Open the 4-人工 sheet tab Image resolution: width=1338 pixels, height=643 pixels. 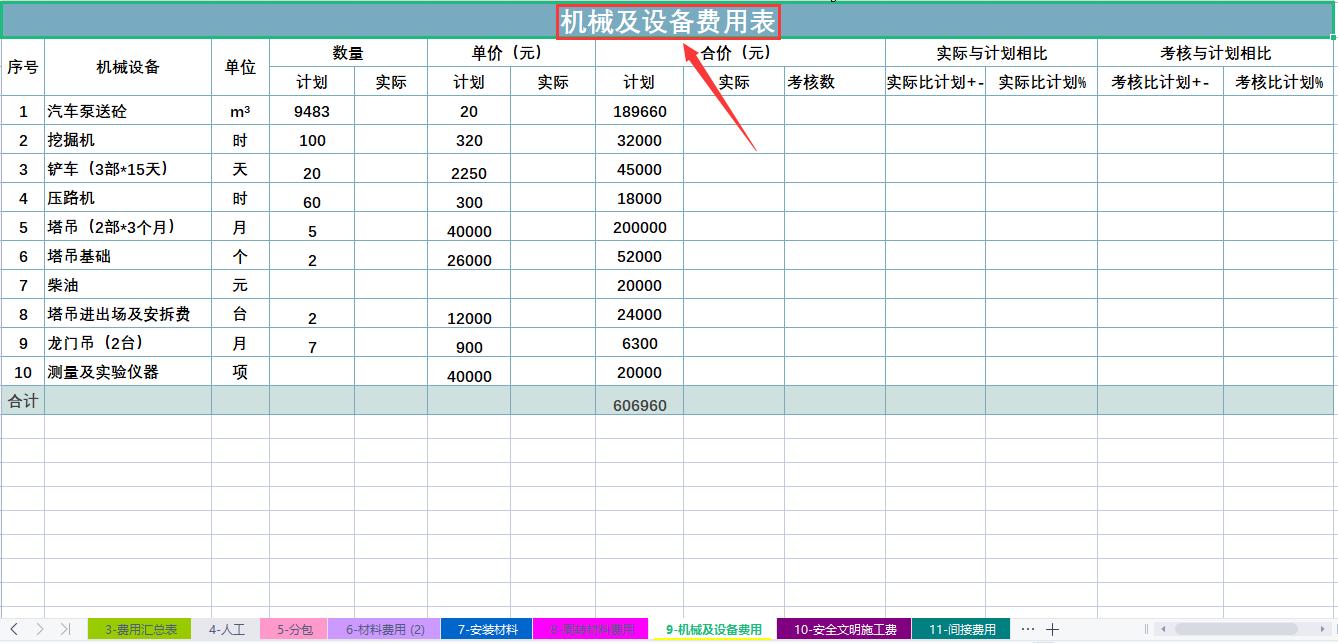tap(225, 629)
